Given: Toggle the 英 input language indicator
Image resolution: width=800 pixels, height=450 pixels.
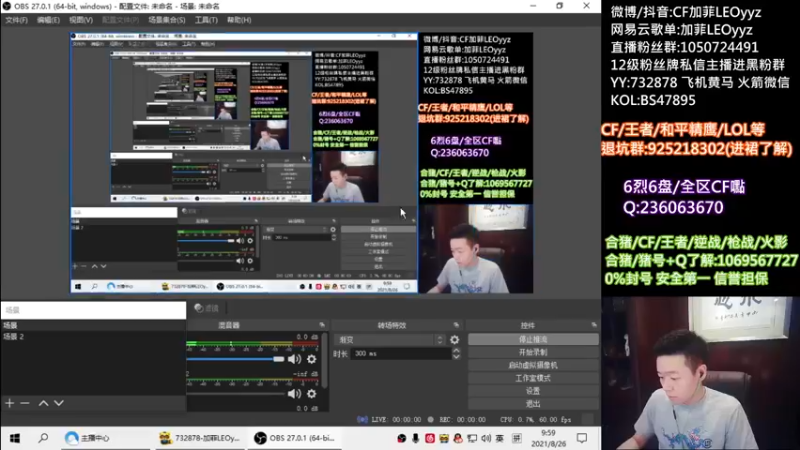Looking at the screenshot, I should (499, 438).
